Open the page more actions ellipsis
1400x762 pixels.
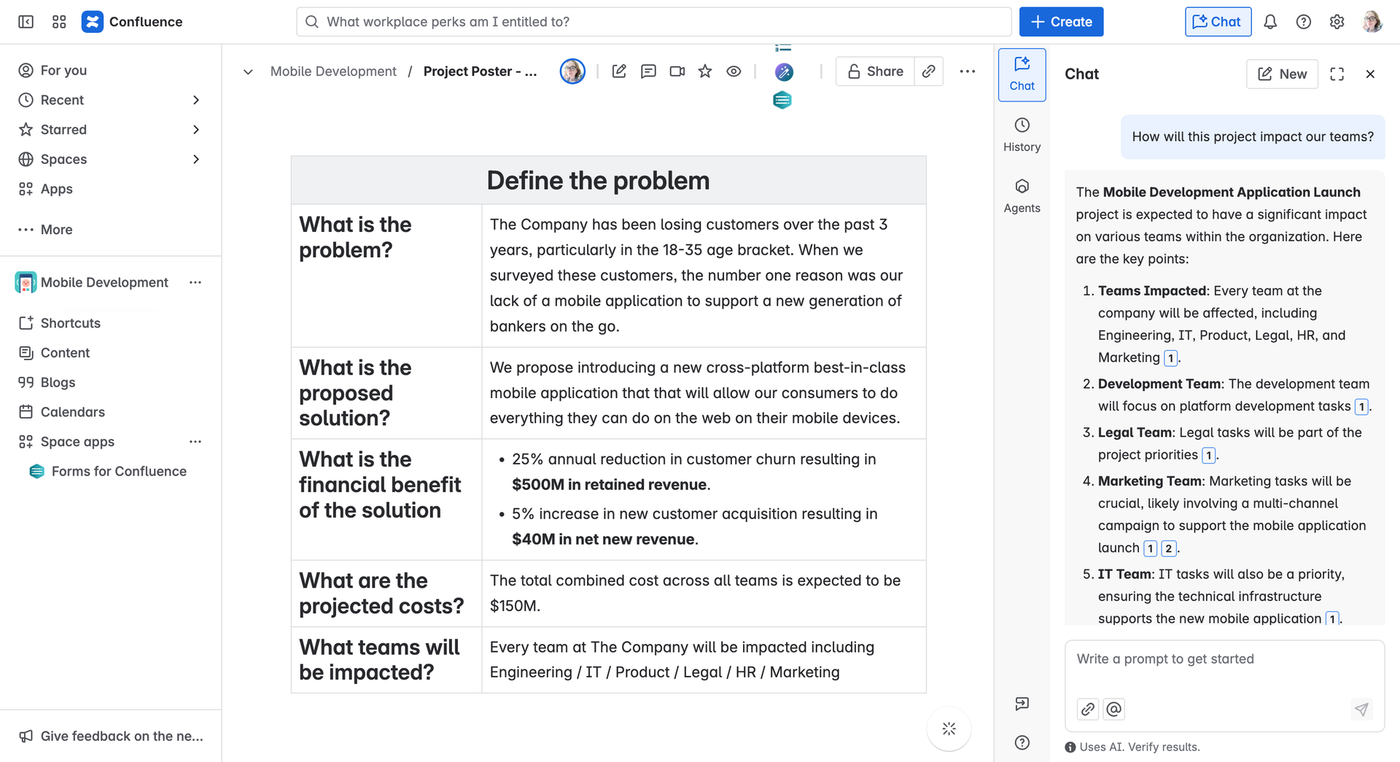click(967, 72)
